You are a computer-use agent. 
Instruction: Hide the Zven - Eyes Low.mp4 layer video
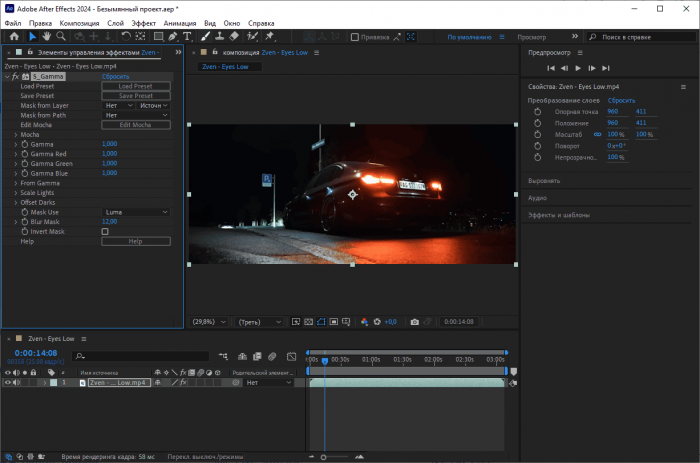click(x=8, y=382)
